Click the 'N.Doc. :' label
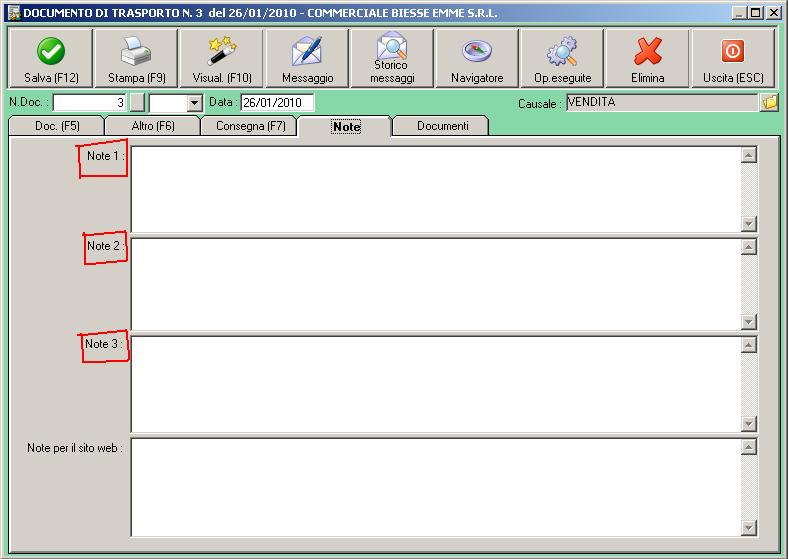Image resolution: width=788 pixels, height=559 pixels. (29, 102)
